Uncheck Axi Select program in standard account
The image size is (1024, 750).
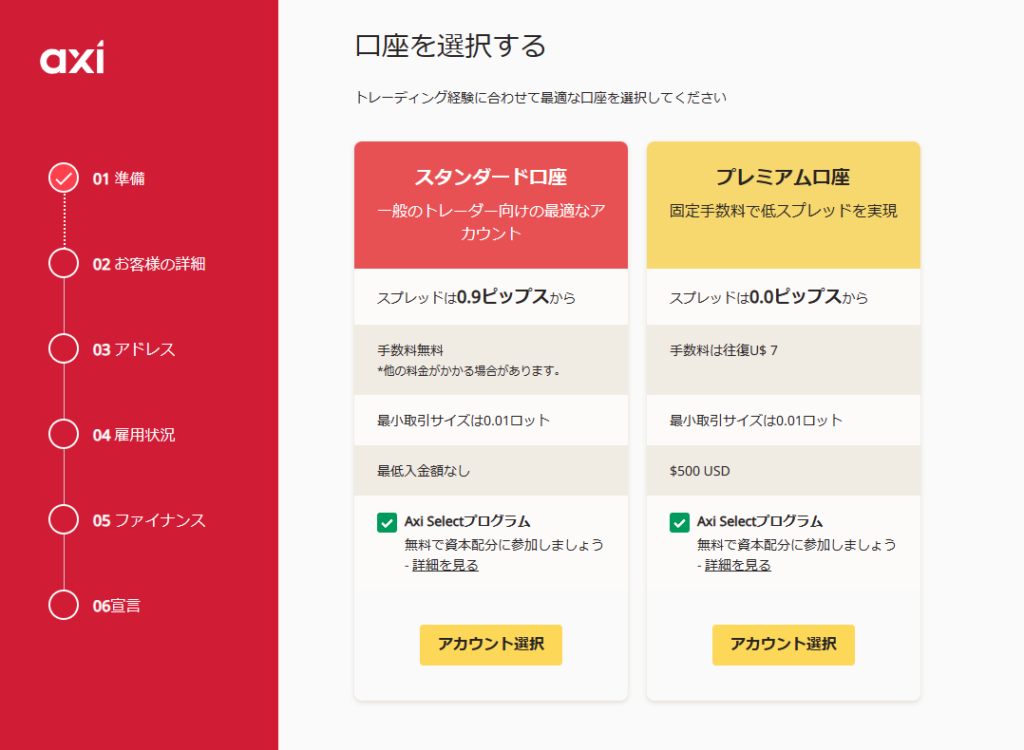pos(387,522)
